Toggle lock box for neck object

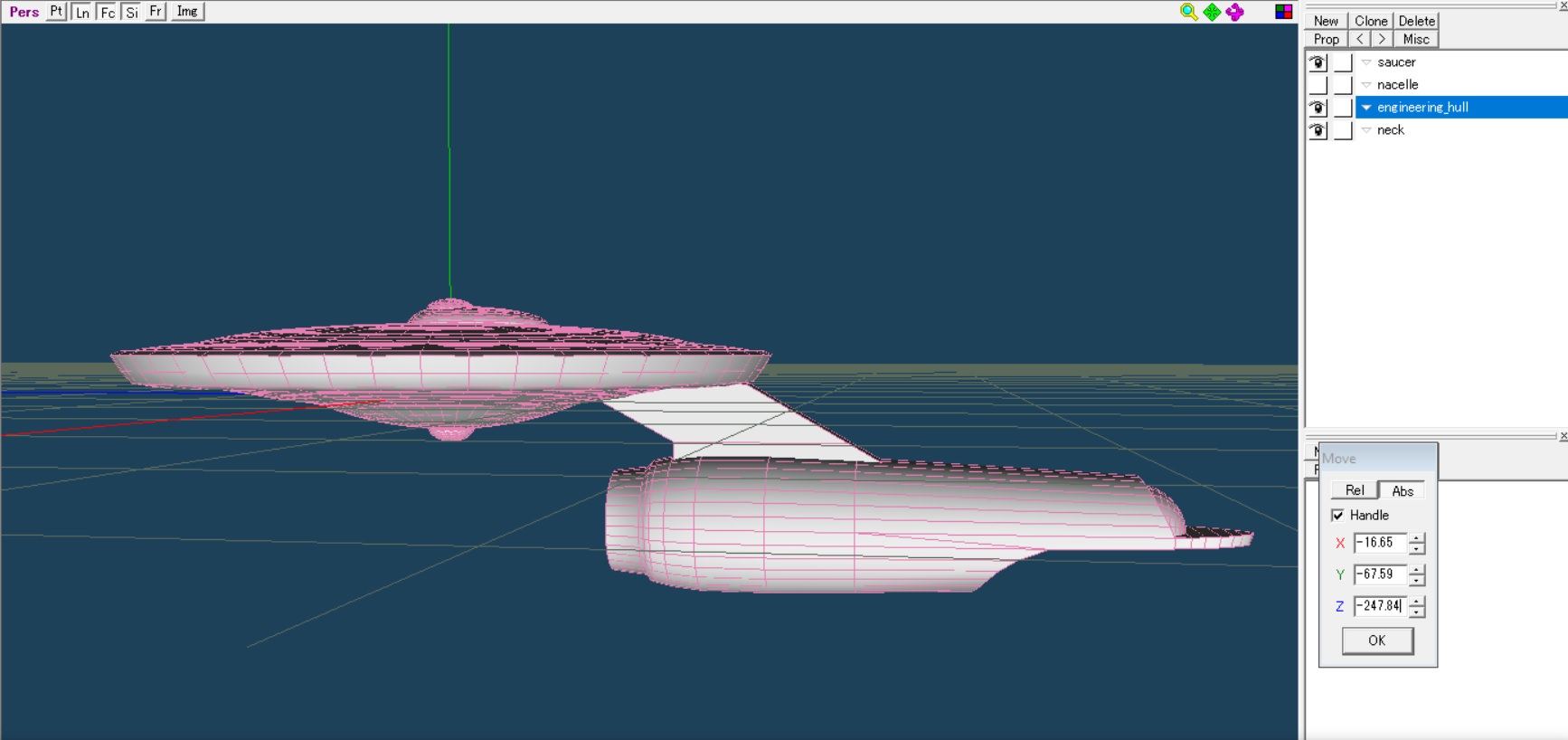[x=1343, y=130]
